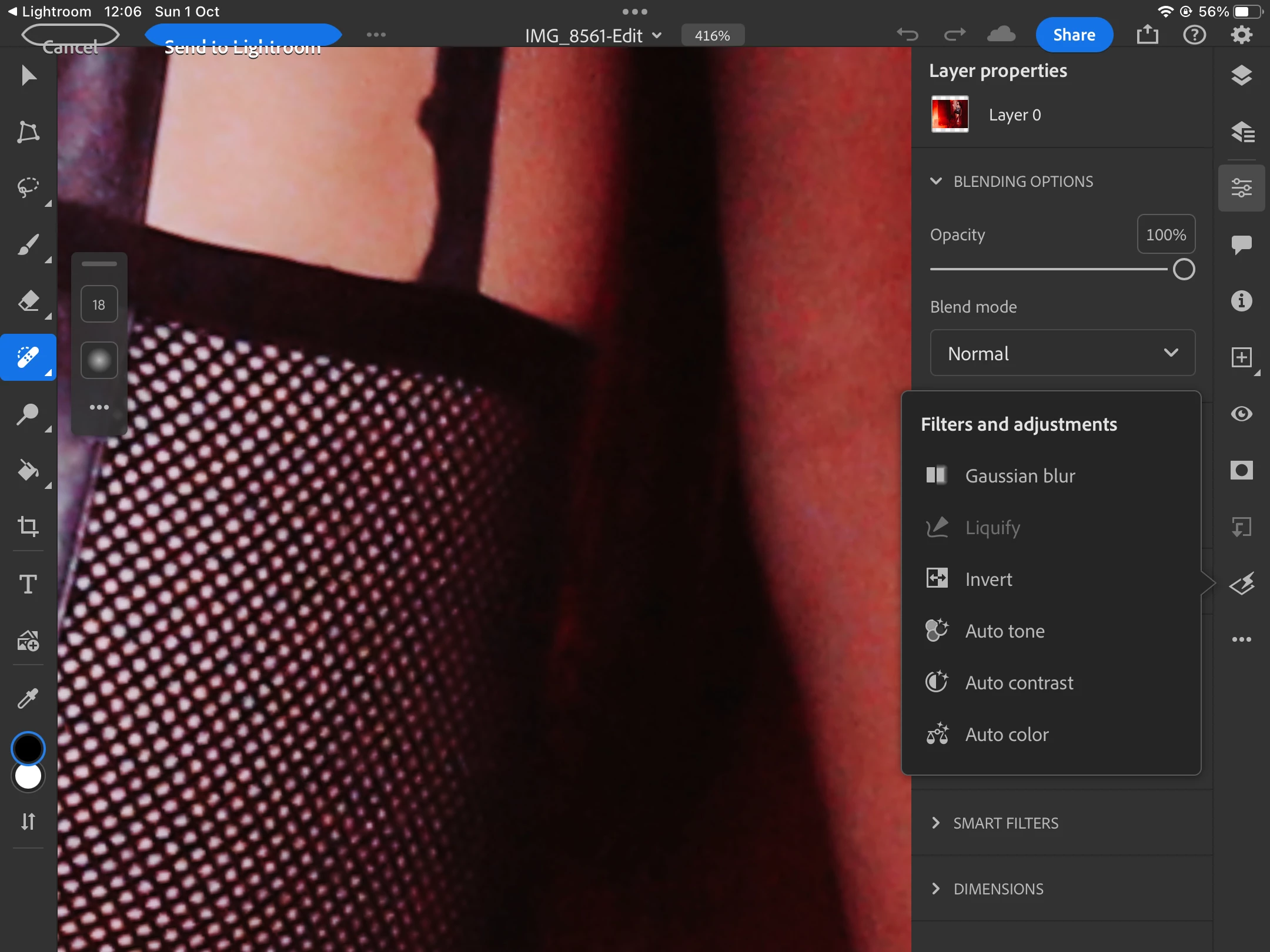Select the Type text tool

[28, 584]
